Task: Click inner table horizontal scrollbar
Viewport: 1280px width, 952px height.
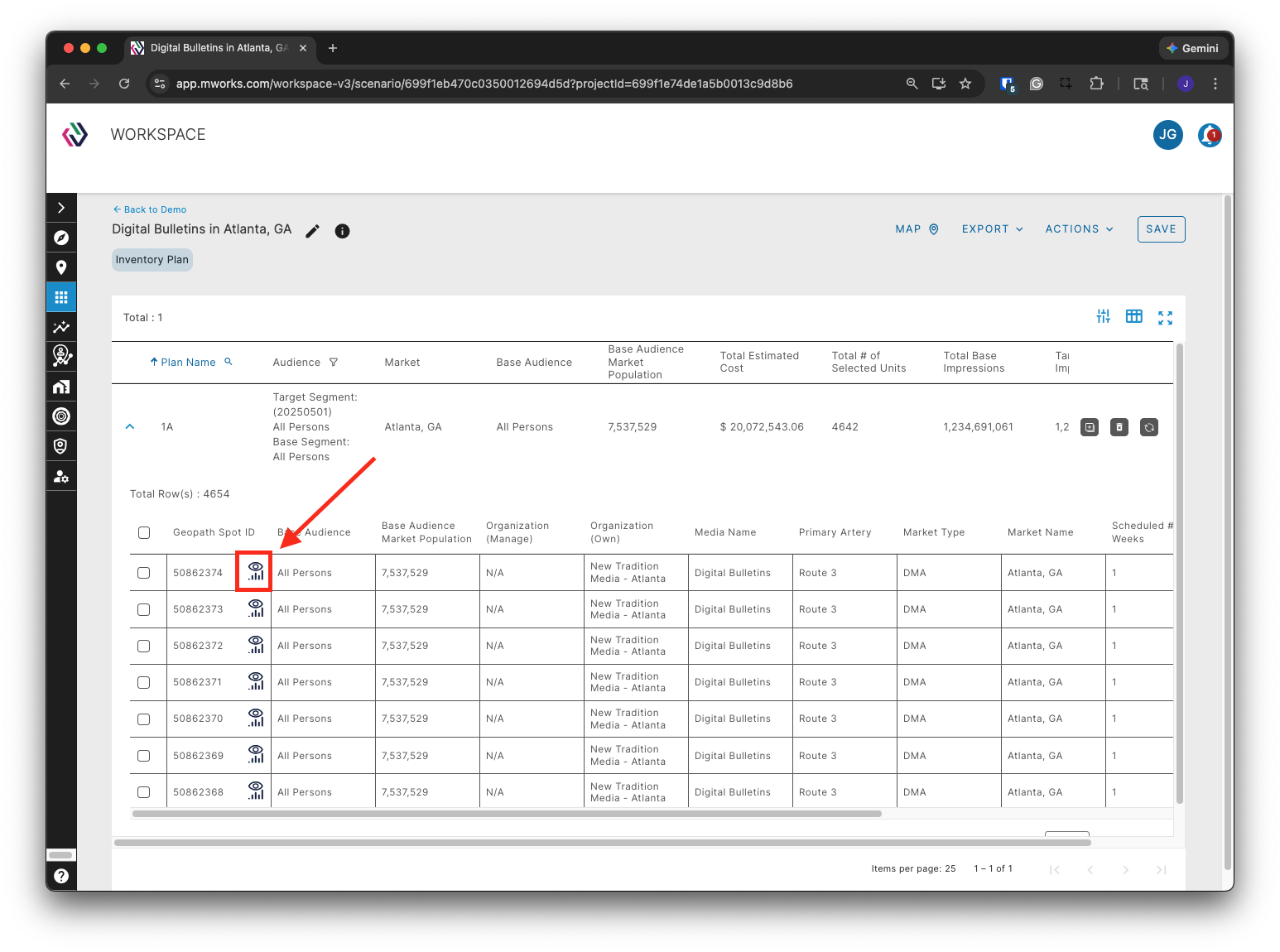Action: (x=507, y=814)
